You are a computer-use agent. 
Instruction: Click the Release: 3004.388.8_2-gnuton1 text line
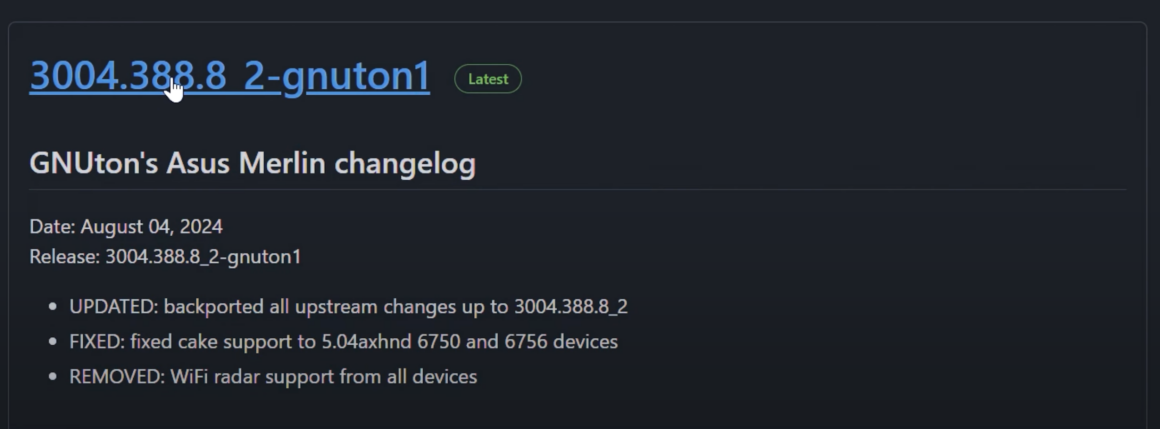tap(165, 257)
